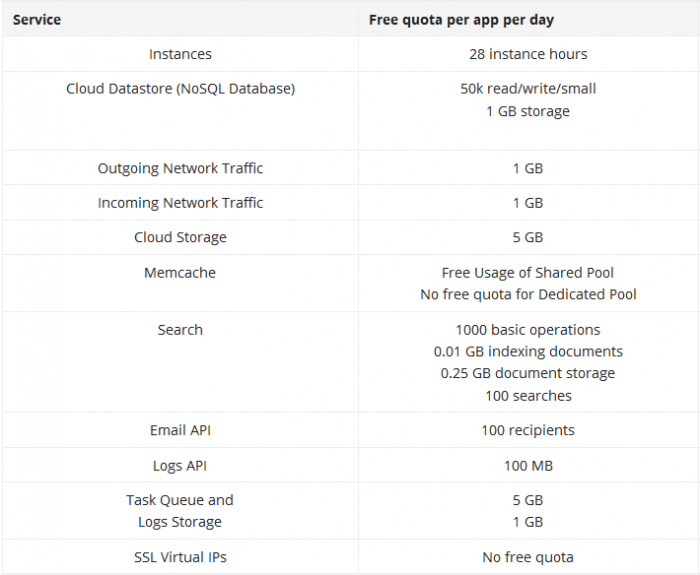Click the "Search" service label

point(180,329)
